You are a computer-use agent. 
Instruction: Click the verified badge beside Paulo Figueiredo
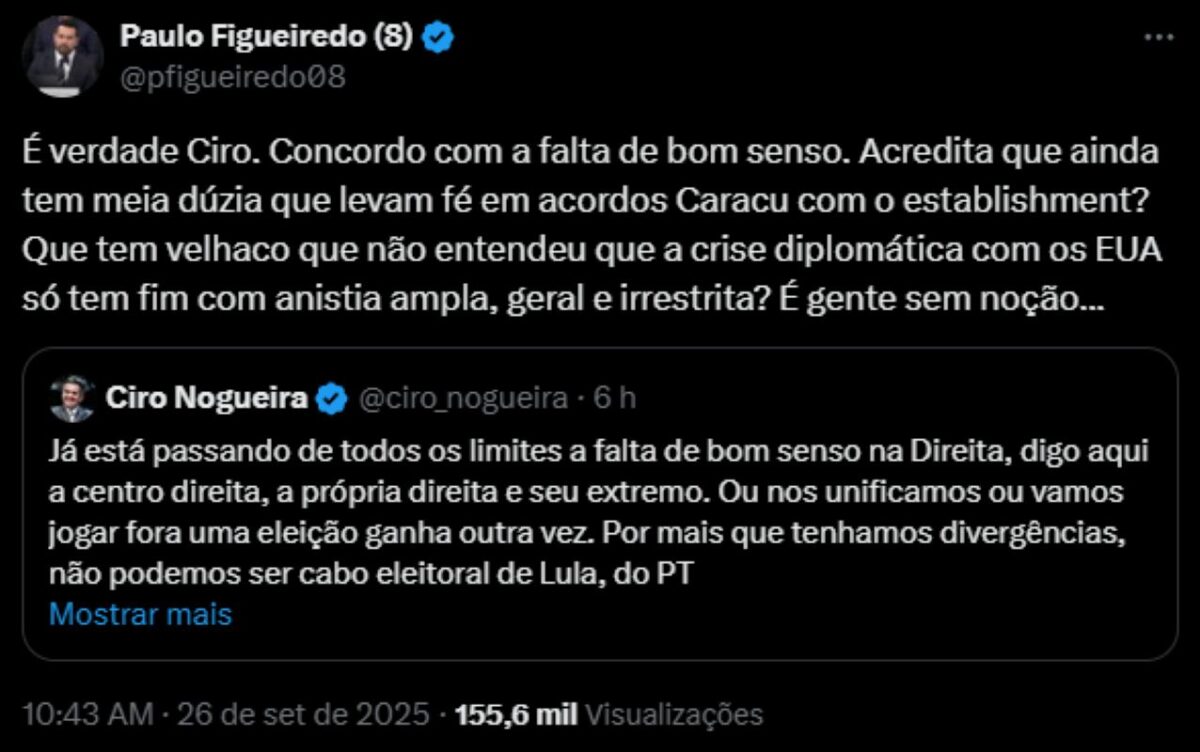pyautogui.click(x=440, y=37)
